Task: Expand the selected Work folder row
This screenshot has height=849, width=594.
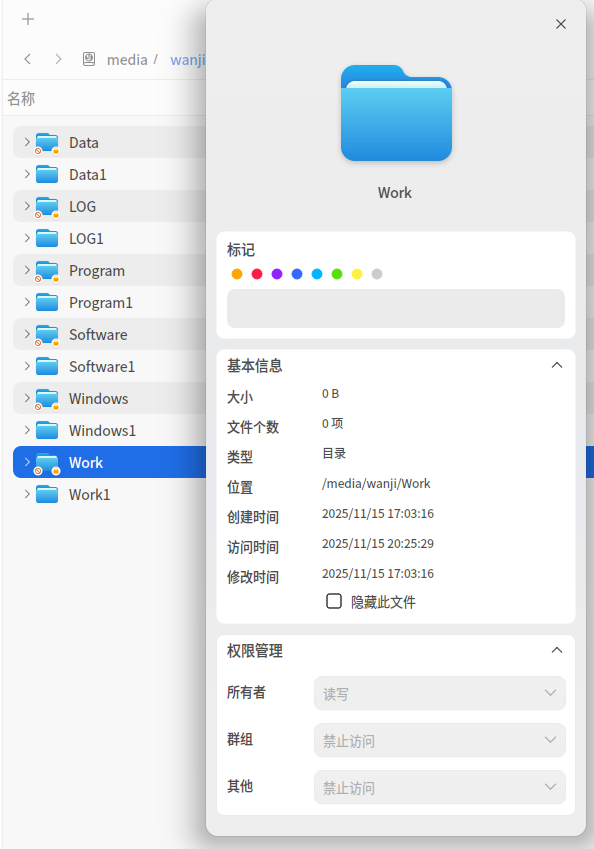Action: (27, 462)
